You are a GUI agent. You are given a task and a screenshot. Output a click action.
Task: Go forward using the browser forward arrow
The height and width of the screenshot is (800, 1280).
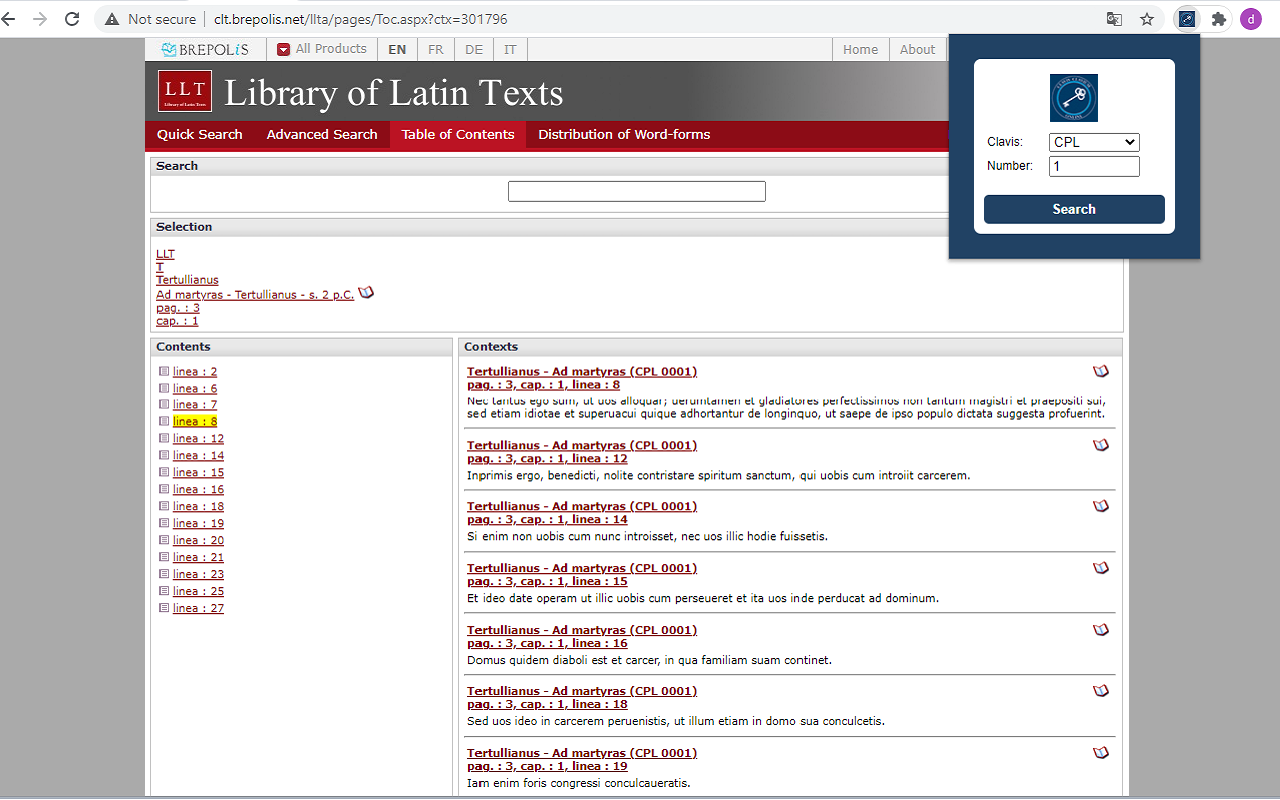tap(40, 19)
